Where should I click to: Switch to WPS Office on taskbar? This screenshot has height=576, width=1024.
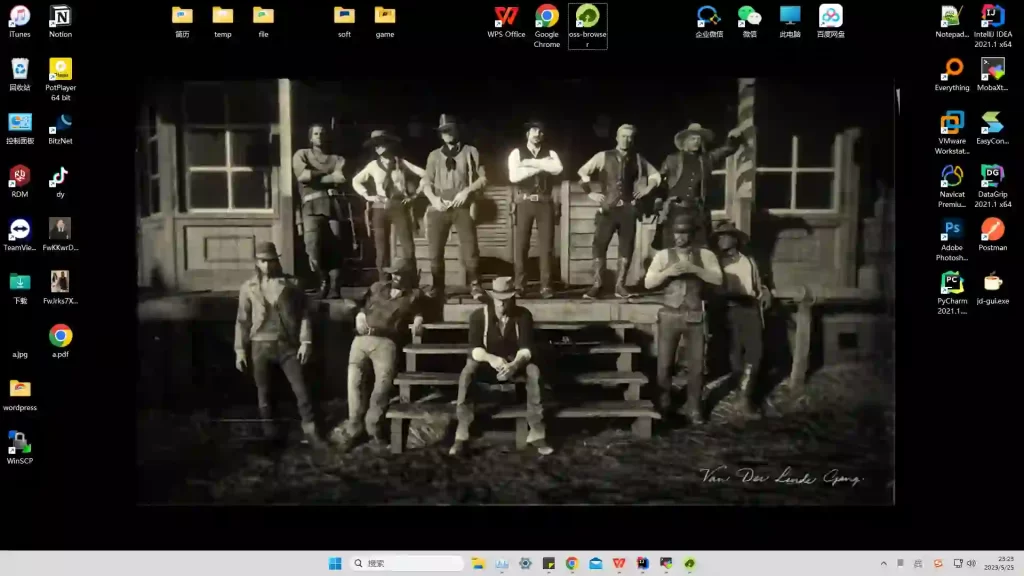619,563
